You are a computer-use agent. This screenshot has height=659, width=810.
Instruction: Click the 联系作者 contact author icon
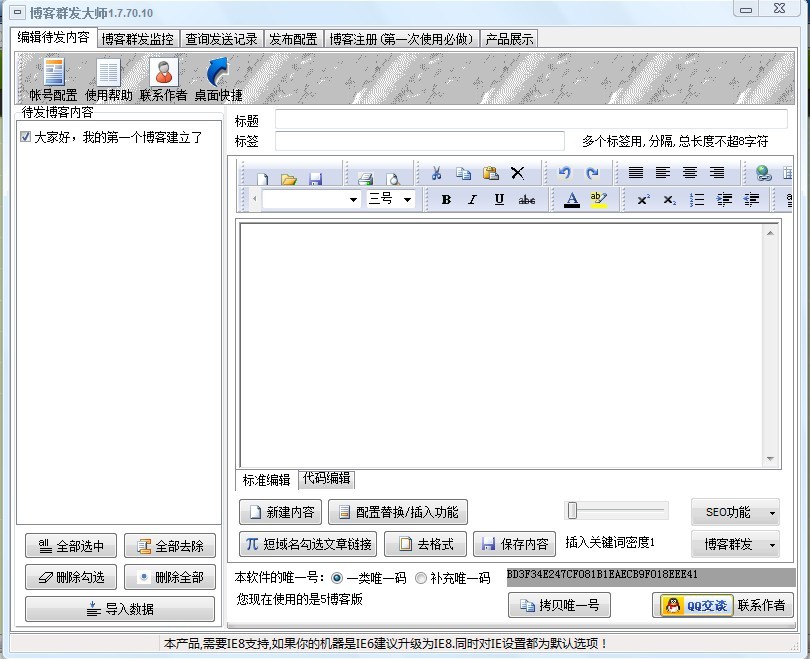pyautogui.click(x=163, y=79)
